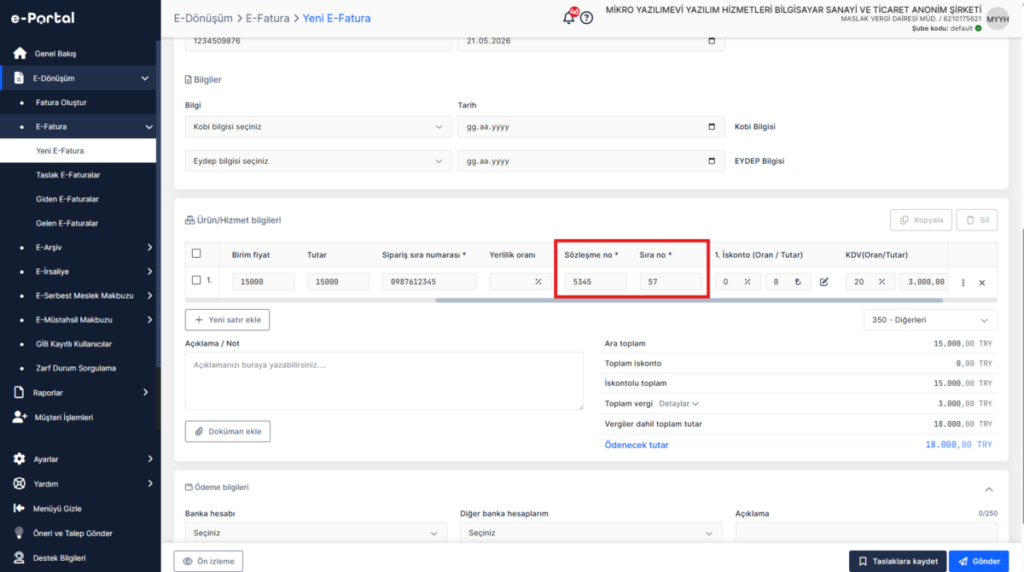
Task: Tick the select-all checkbox in table header
Action: pos(197,253)
